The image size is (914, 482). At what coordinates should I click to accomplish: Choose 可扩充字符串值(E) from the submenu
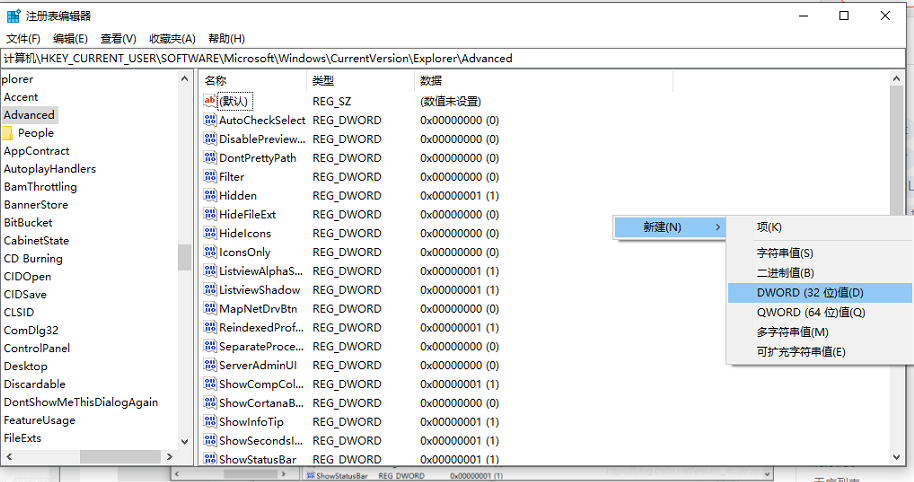[818, 352]
